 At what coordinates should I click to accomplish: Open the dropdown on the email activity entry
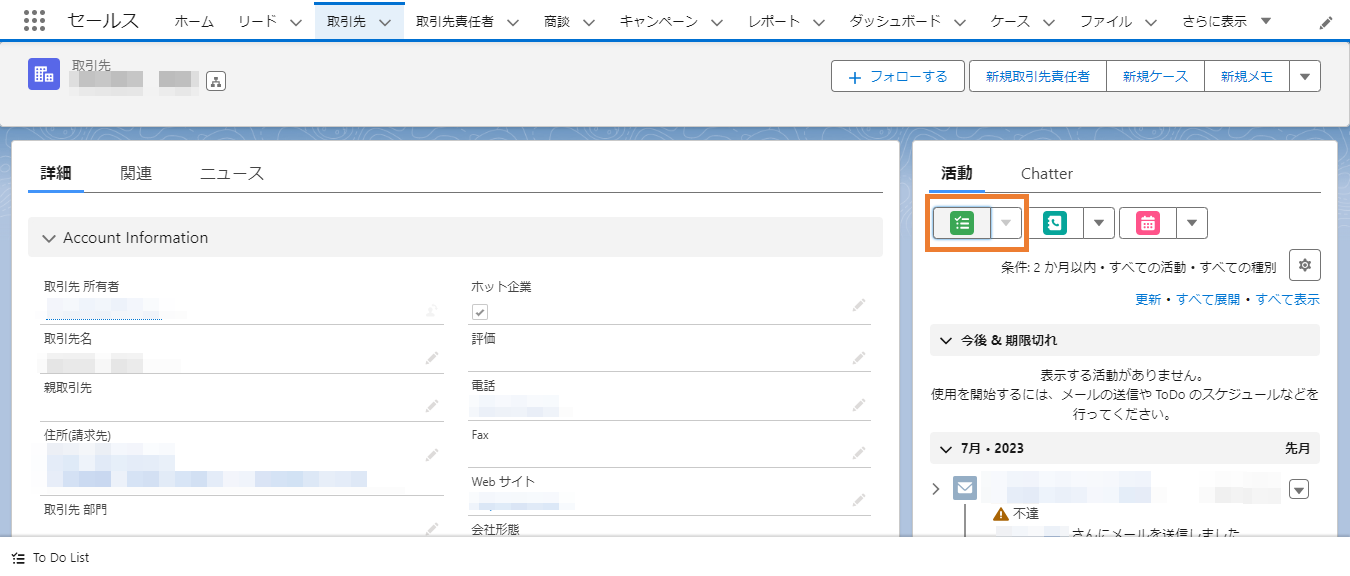[1298, 488]
